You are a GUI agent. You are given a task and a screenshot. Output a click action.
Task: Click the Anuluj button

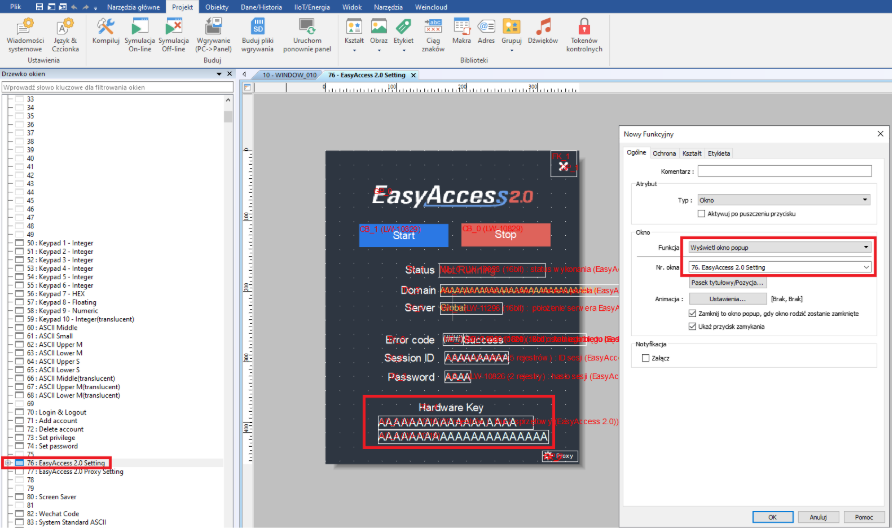[818, 517]
